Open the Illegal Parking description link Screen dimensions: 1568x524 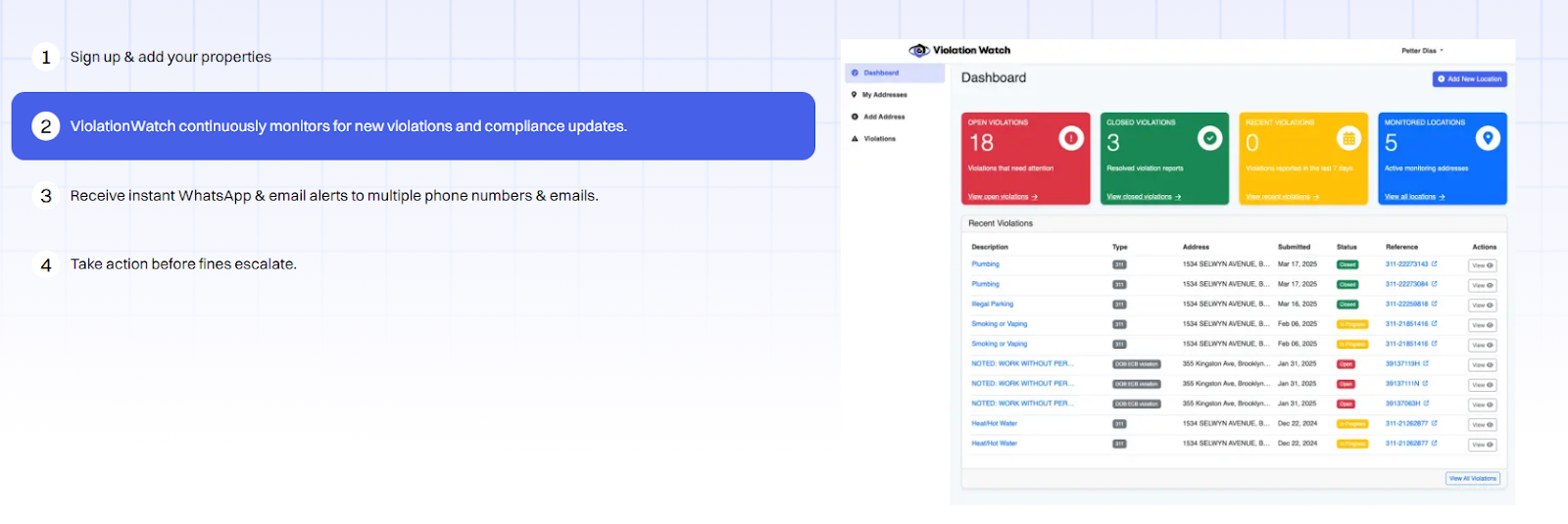click(x=993, y=304)
